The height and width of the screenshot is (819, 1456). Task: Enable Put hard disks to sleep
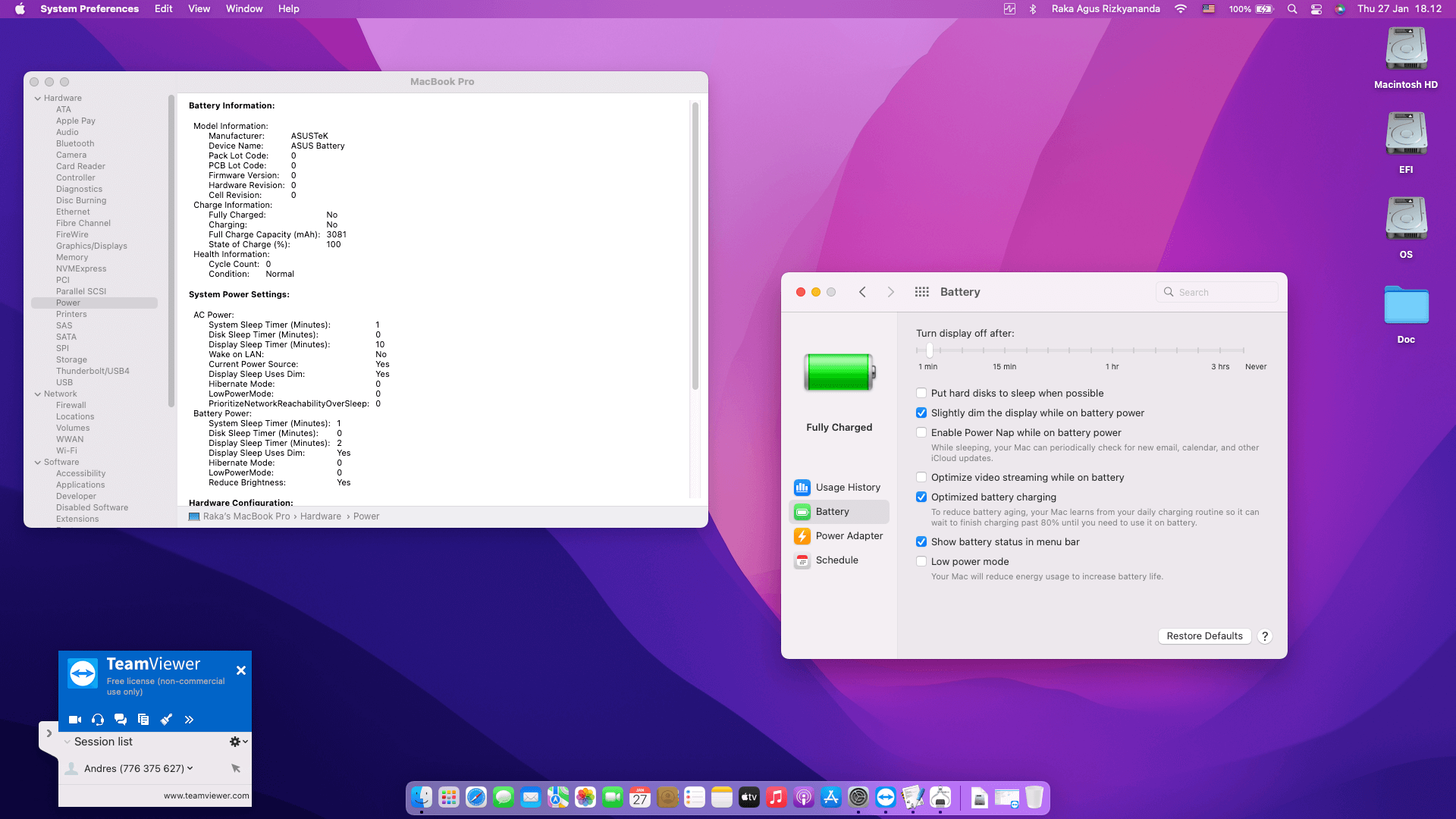921,393
